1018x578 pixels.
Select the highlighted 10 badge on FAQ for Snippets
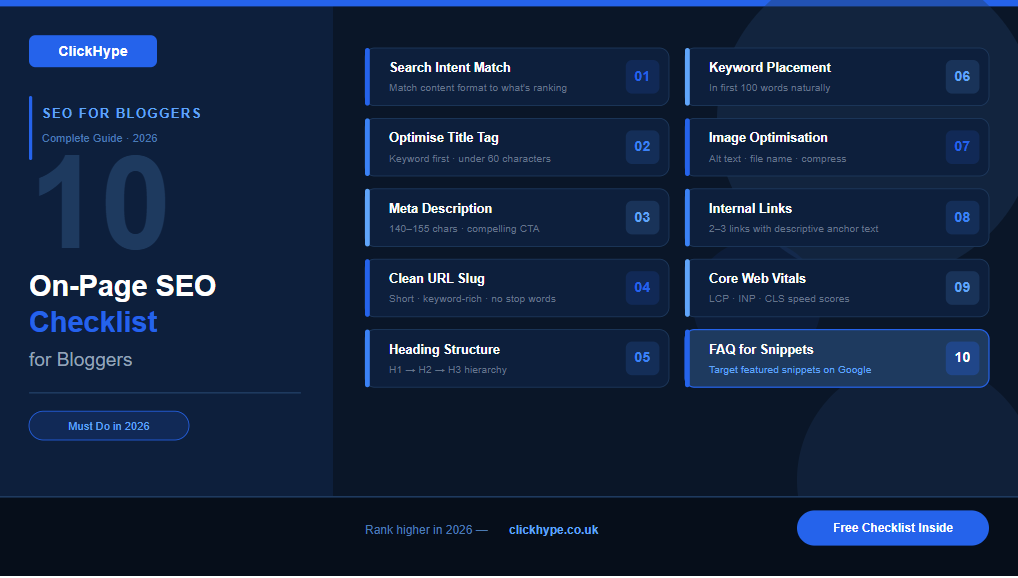tap(961, 357)
